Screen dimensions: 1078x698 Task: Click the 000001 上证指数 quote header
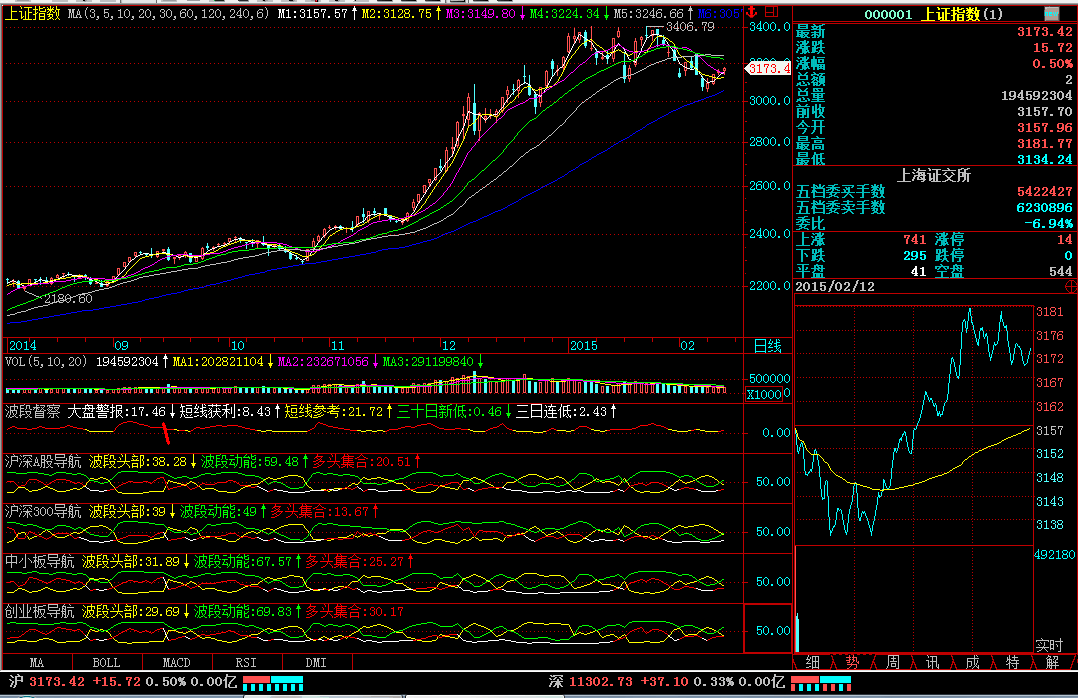click(933, 14)
